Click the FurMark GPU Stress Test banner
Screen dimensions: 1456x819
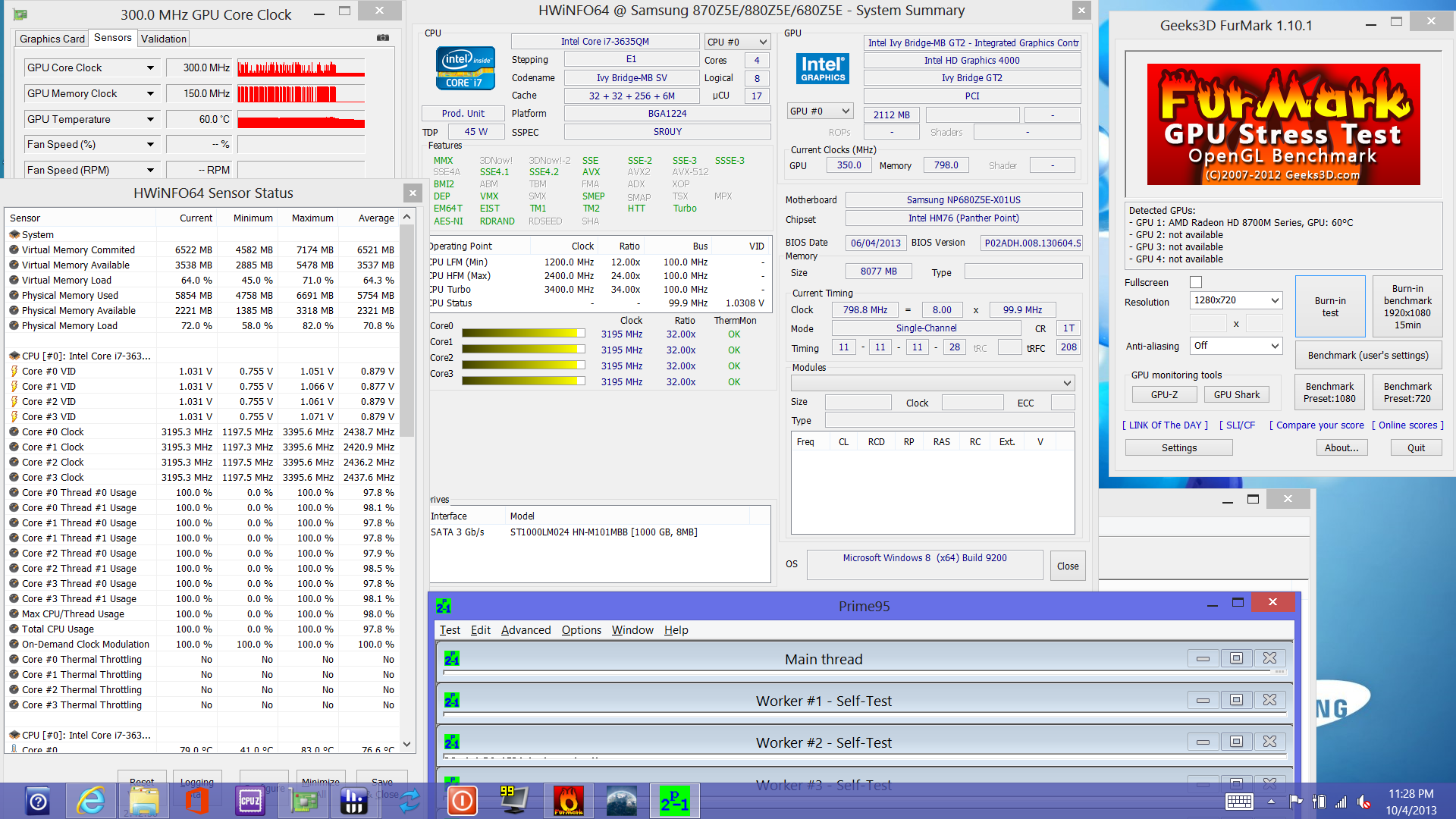click(x=1283, y=124)
